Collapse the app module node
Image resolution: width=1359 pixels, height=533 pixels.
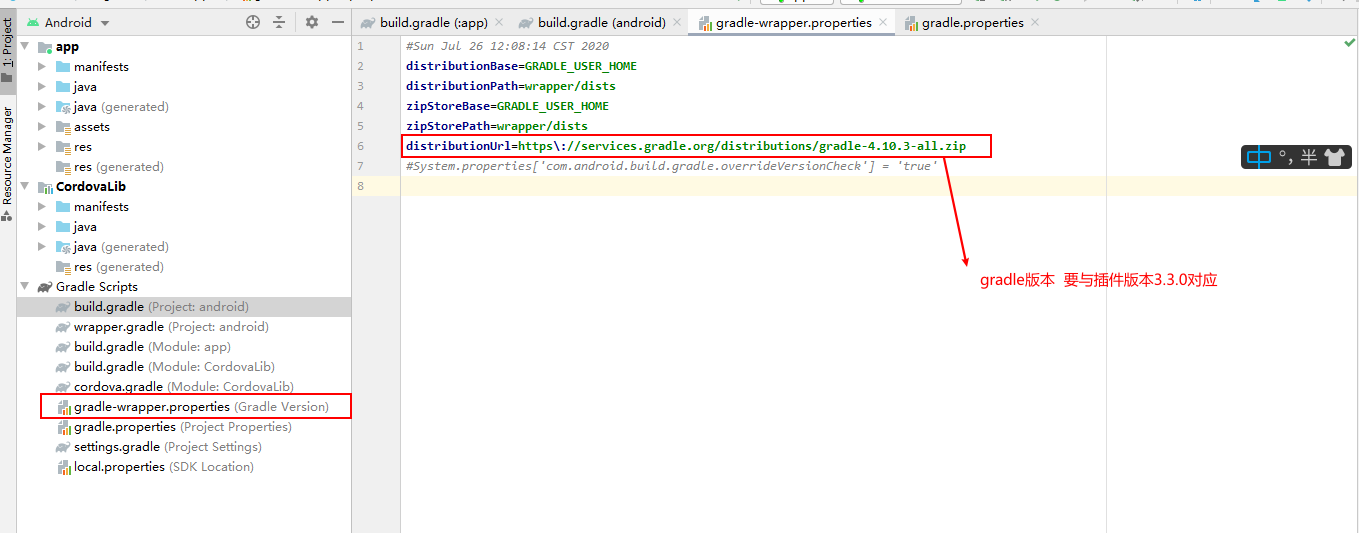[x=25, y=47]
